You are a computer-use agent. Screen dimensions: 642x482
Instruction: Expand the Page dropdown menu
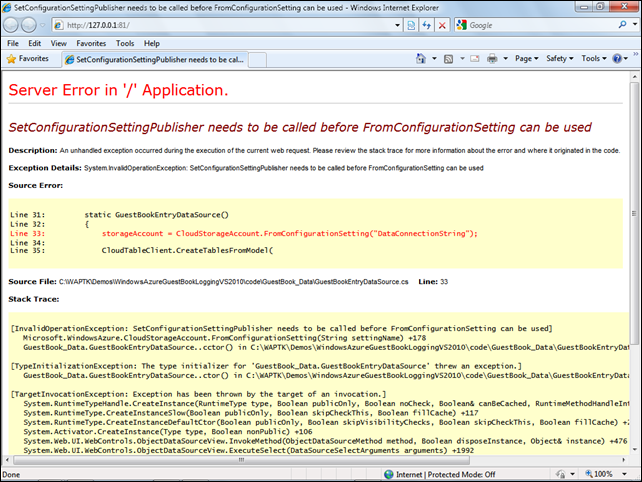click(527, 59)
